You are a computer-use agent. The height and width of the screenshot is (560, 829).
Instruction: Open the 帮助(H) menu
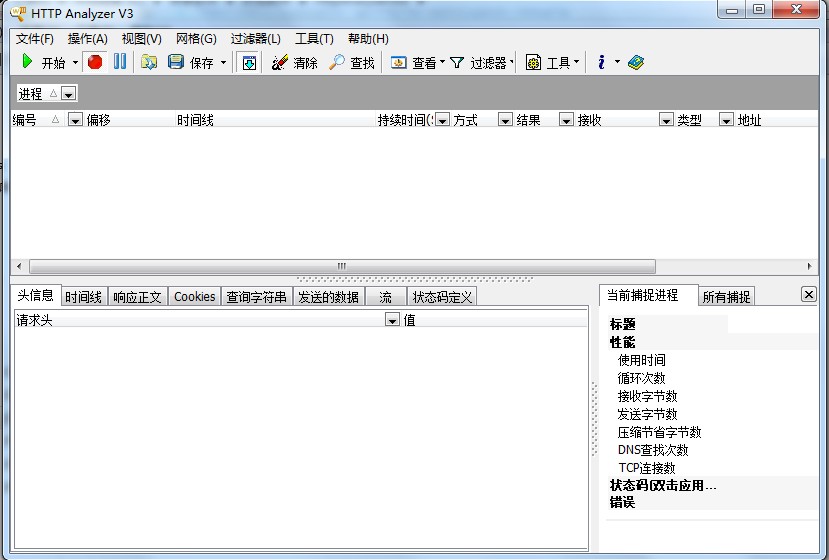tap(369, 39)
